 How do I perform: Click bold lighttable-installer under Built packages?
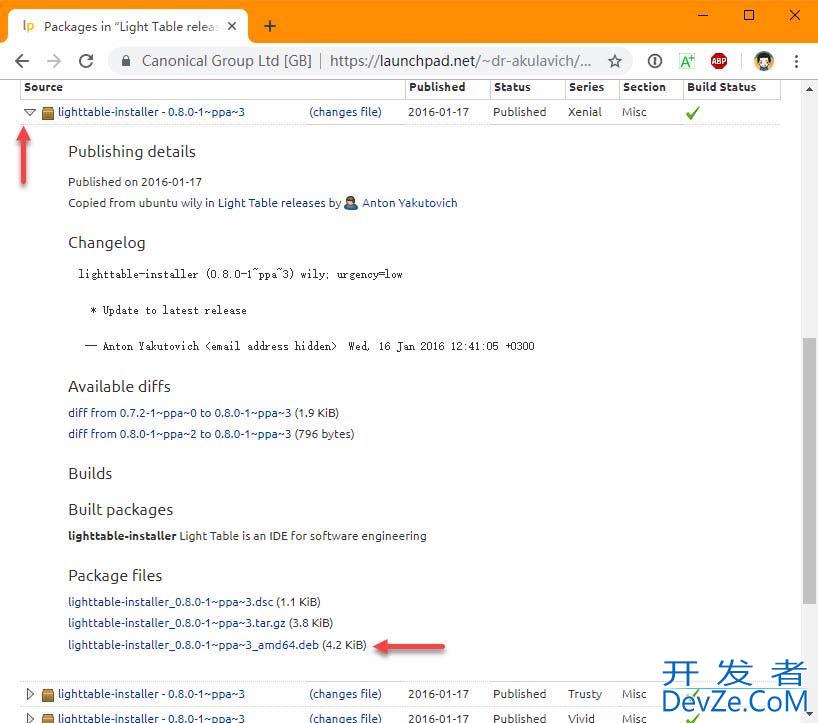click(x=122, y=536)
